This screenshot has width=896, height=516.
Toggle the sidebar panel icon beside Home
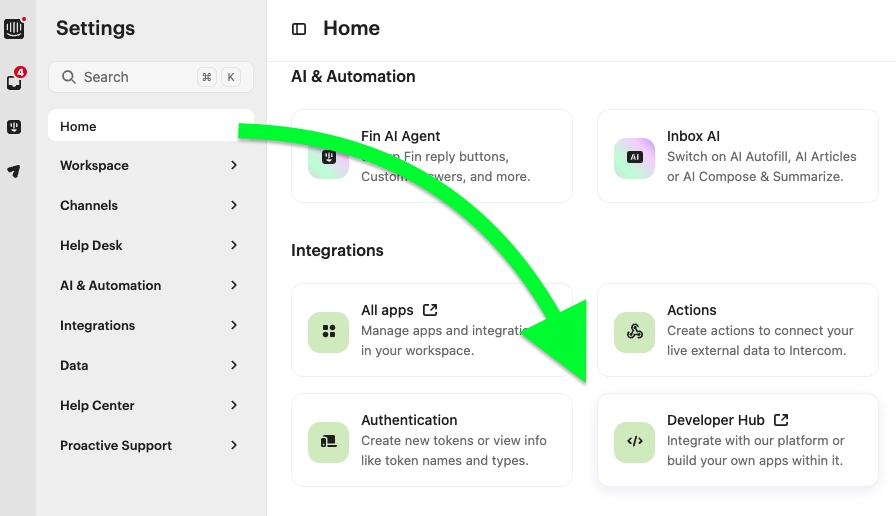click(x=299, y=29)
